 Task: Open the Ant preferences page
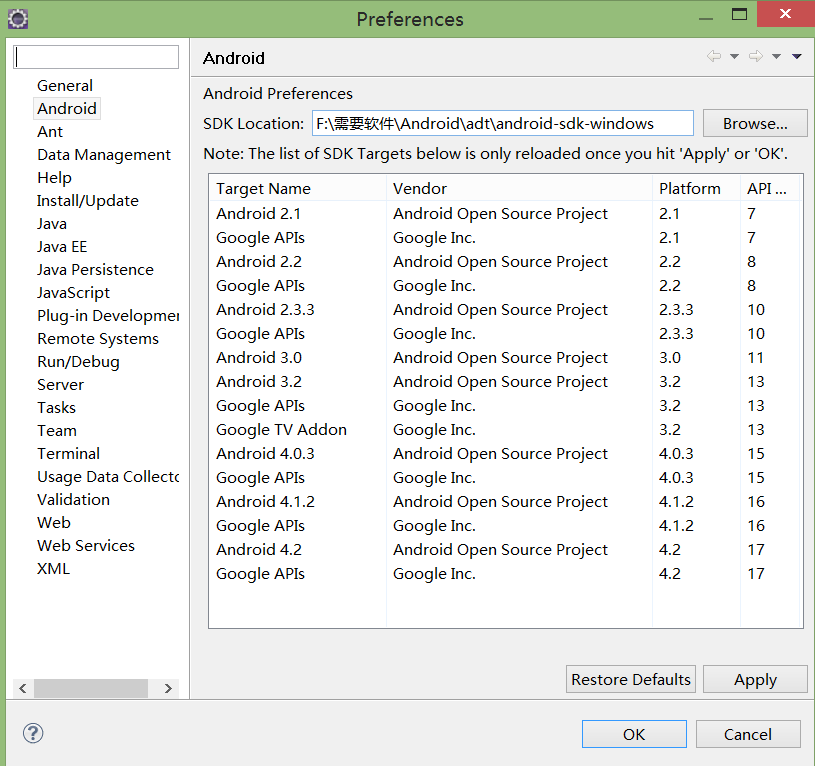coord(50,131)
